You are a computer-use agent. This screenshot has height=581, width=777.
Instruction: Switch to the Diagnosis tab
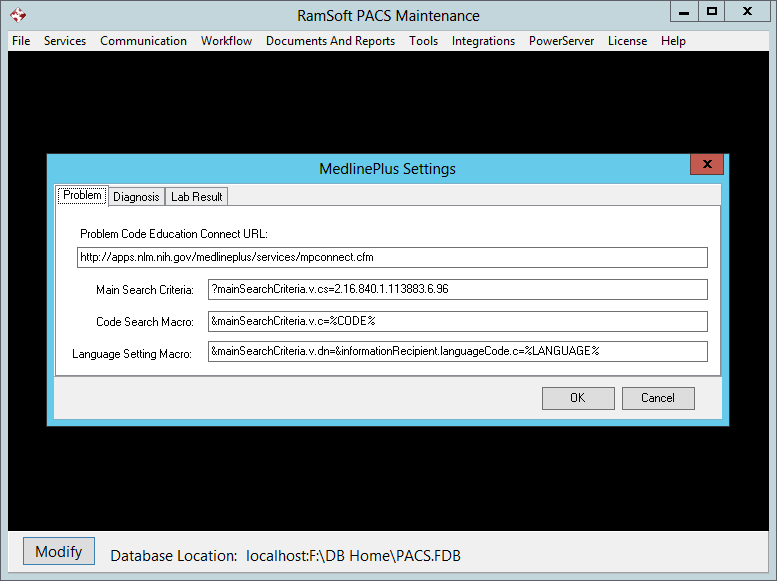(x=136, y=196)
